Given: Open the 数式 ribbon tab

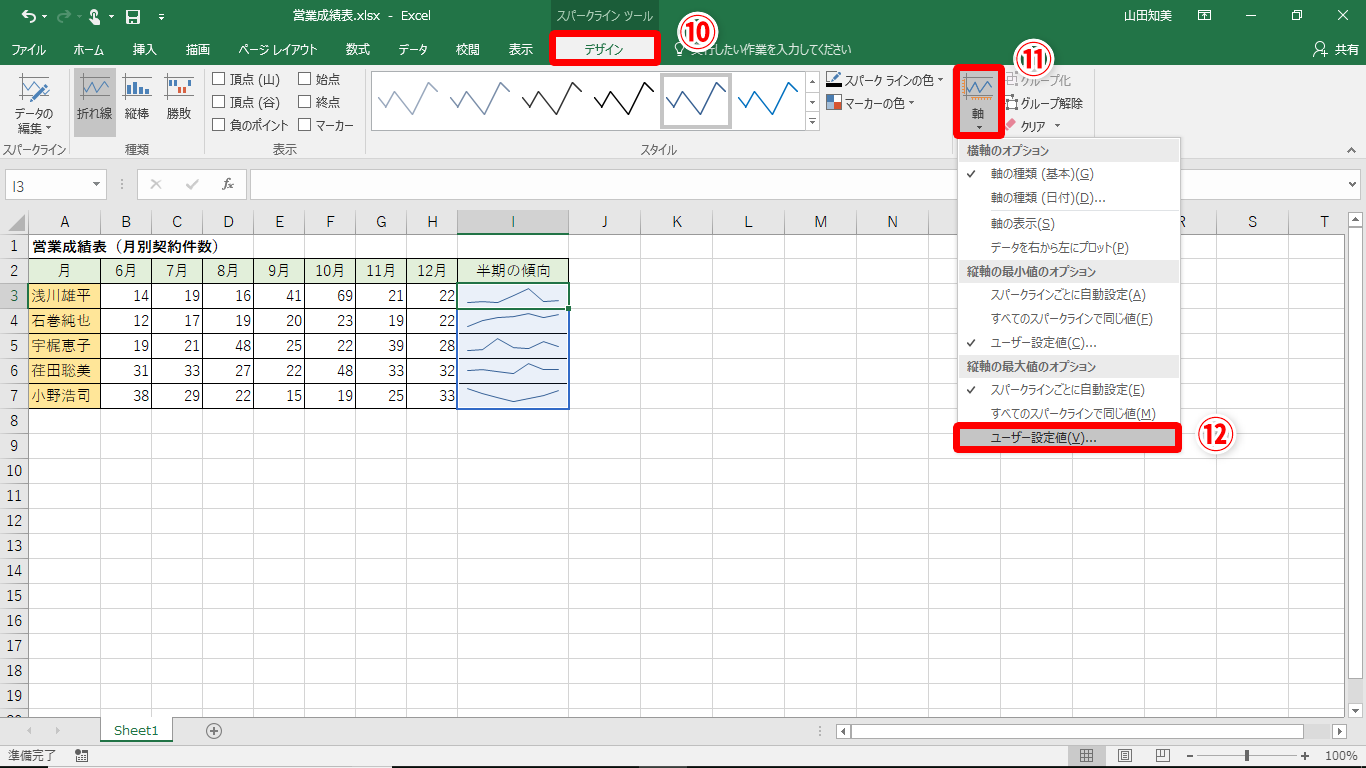Looking at the screenshot, I should (x=358, y=50).
